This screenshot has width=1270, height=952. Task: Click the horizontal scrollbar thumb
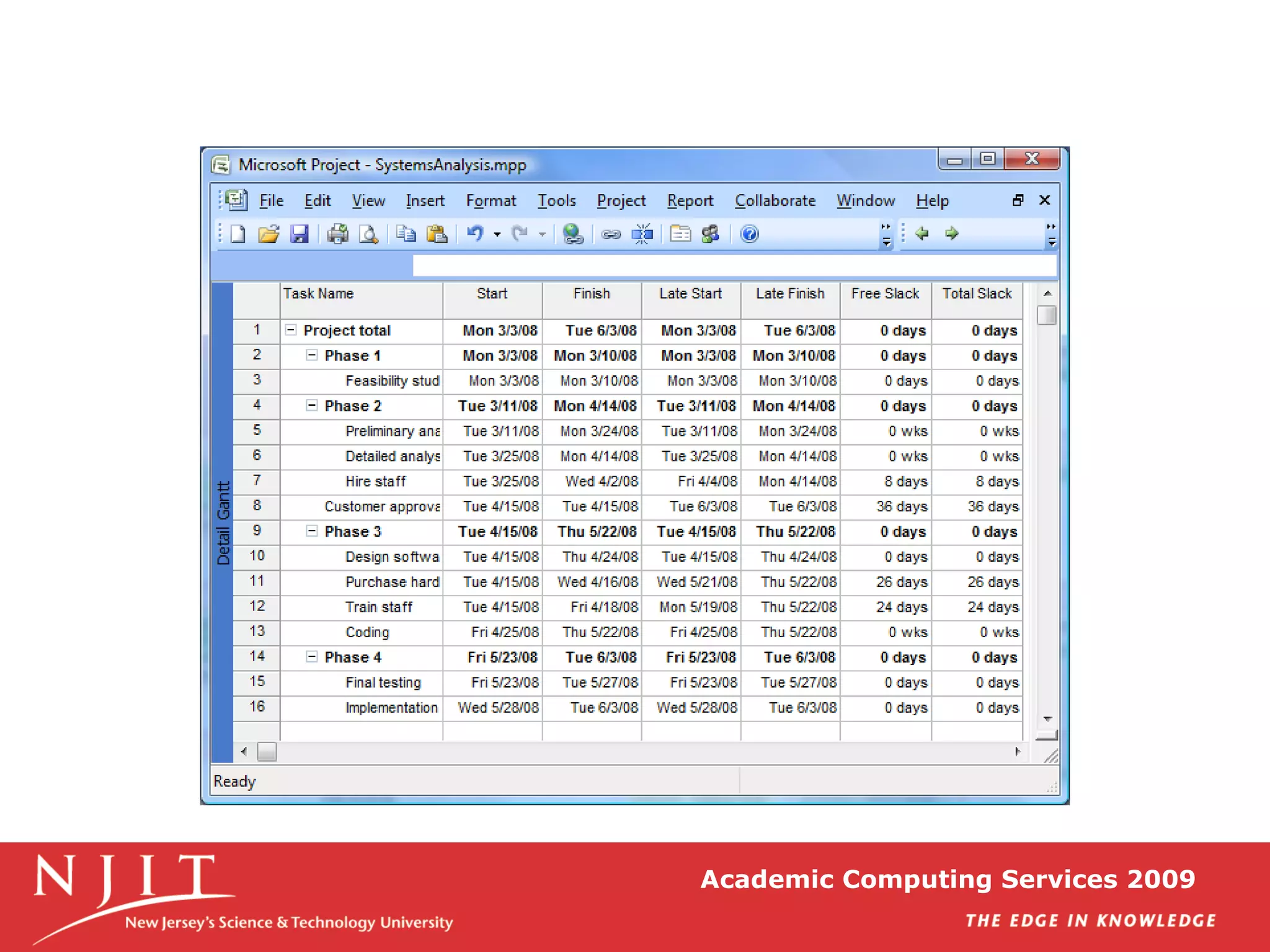click(x=267, y=751)
